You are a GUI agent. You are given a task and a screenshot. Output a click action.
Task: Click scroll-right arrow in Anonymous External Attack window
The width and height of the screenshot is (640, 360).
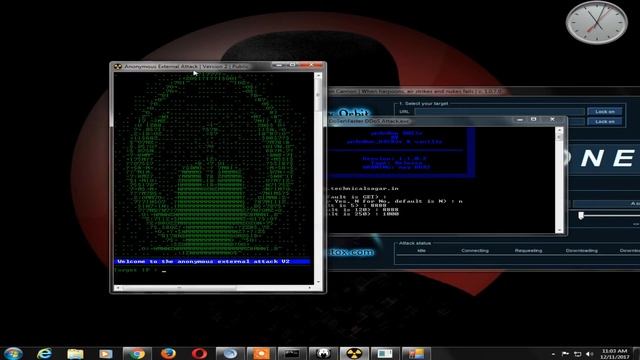(310, 288)
